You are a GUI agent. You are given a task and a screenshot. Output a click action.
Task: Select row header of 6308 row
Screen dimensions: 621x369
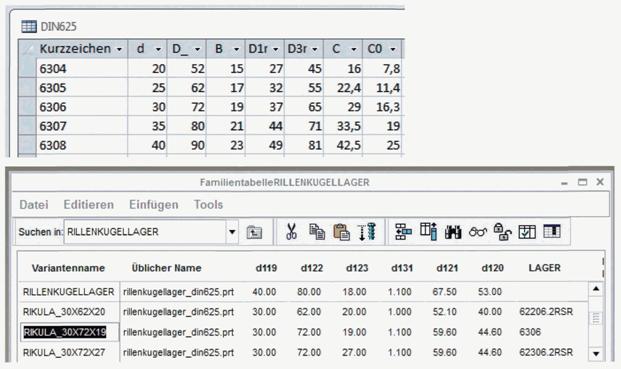pos(27,145)
